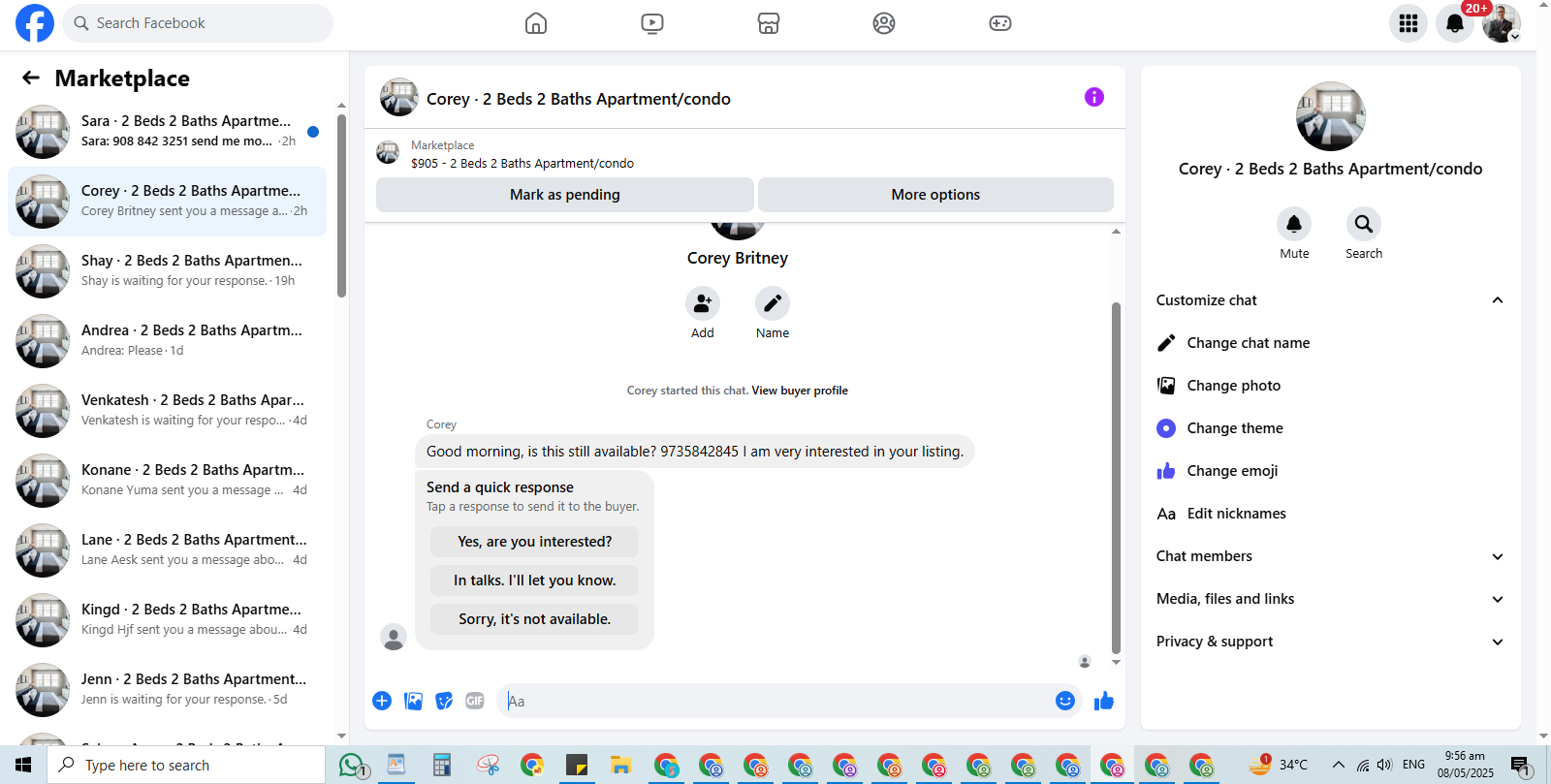Open the account profile picture menu
Image resolution: width=1551 pixels, height=784 pixels.
coord(1502,23)
